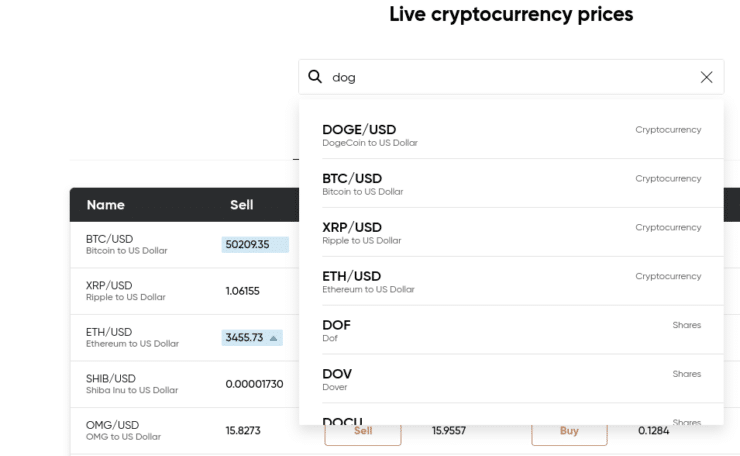Click the Sell button for OMG/USD
Screen dimensions: 740x456
click(362, 432)
